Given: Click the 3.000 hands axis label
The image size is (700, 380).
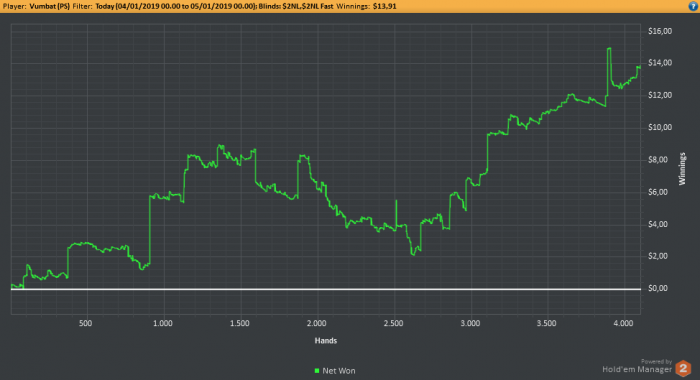Looking at the screenshot, I should coord(470,323).
